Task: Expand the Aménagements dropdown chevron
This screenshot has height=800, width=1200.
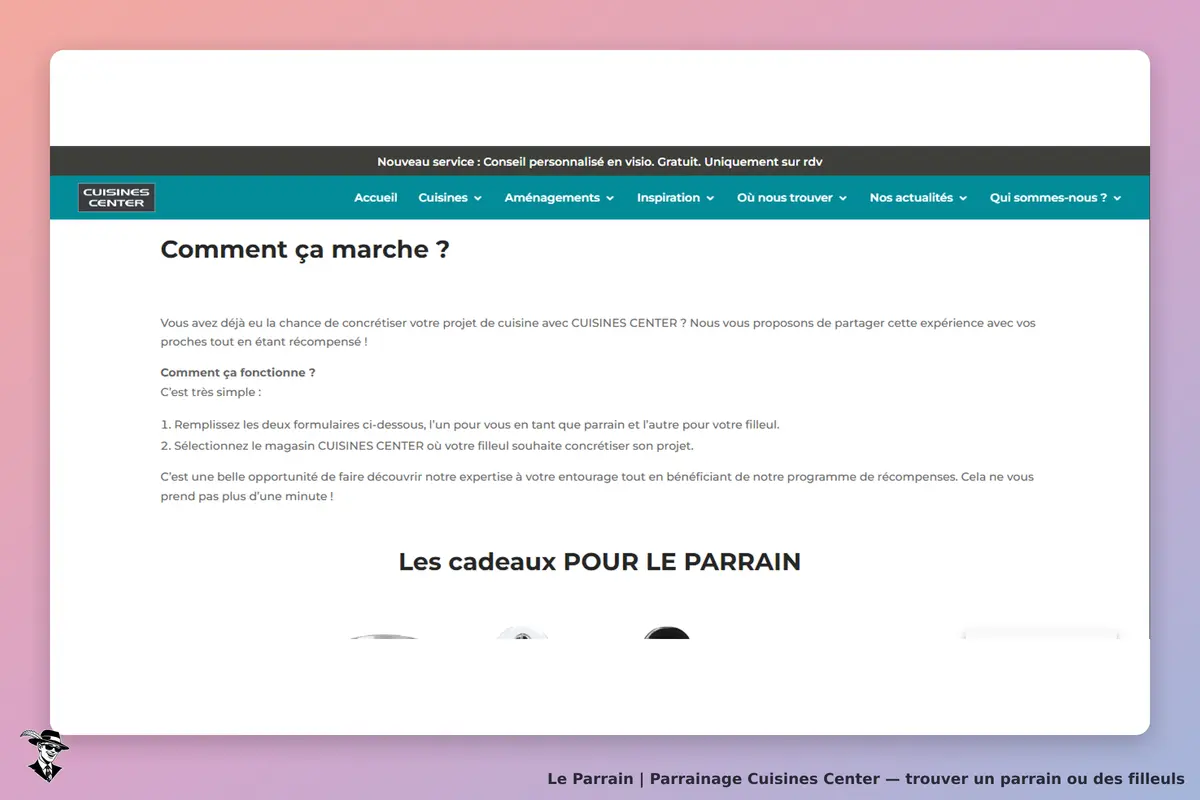Action: point(610,198)
